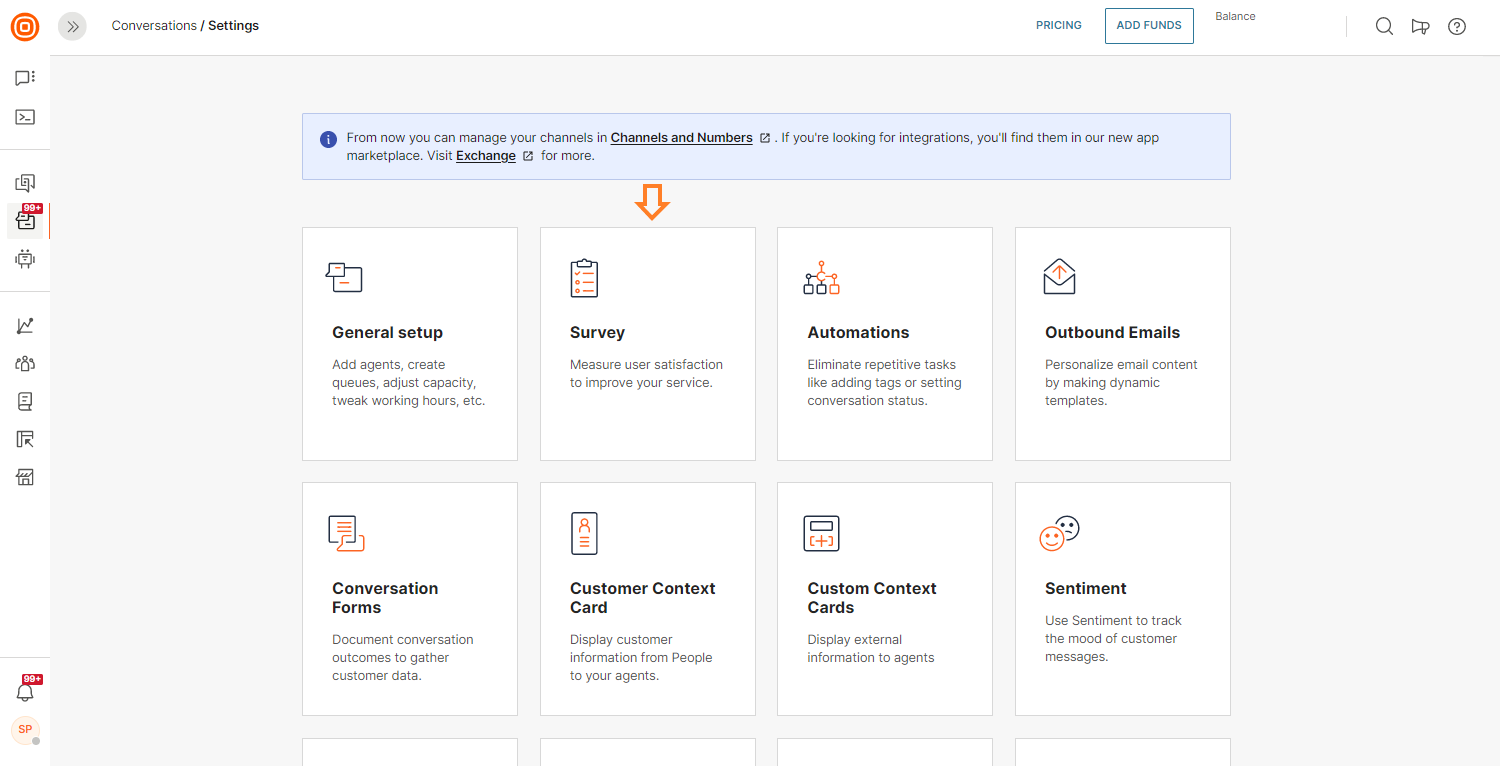This screenshot has height=766, width=1500.
Task: Click the Infobip logo icon
Action: click(25, 27)
